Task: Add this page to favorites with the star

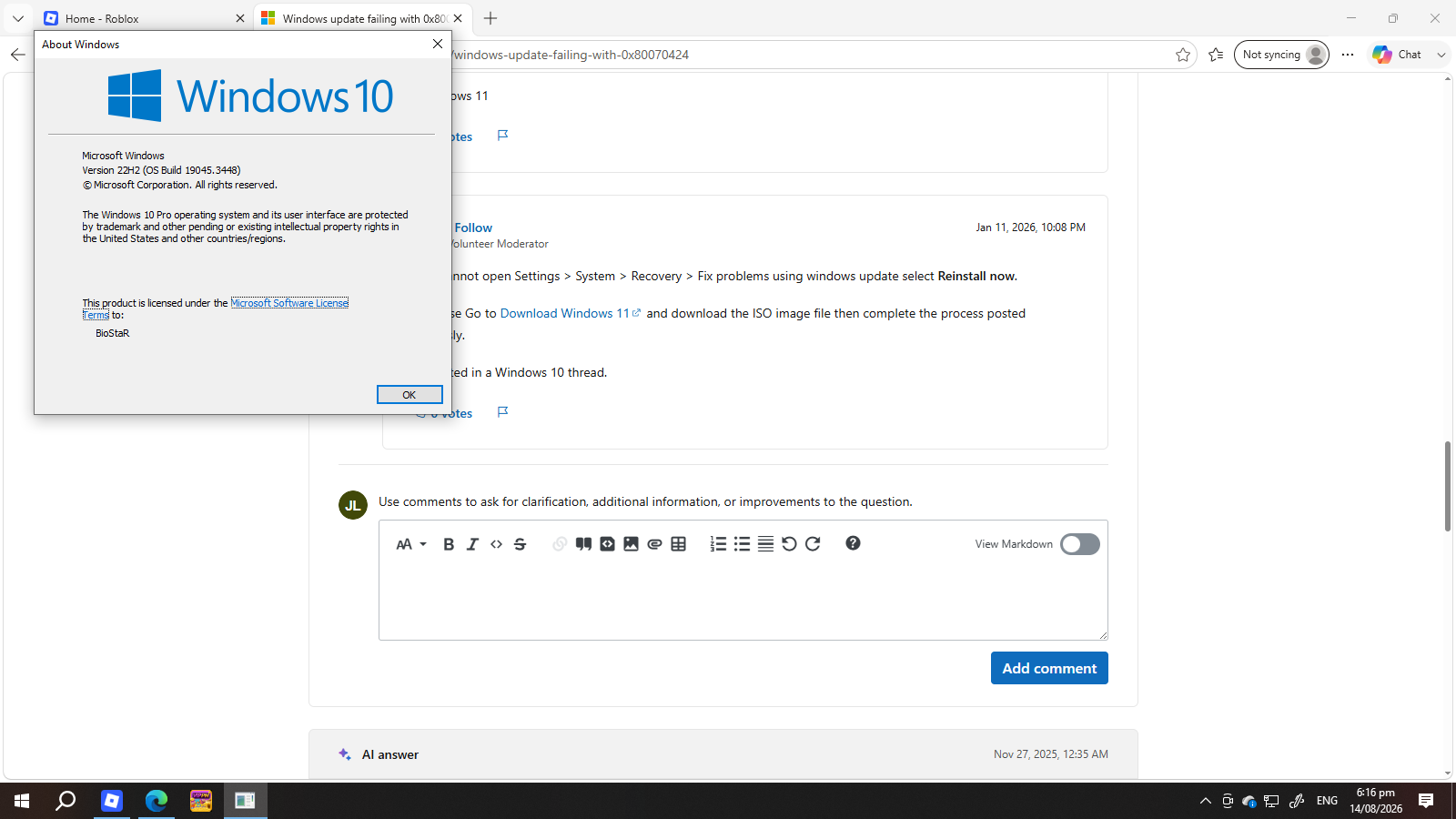Action: [1183, 55]
